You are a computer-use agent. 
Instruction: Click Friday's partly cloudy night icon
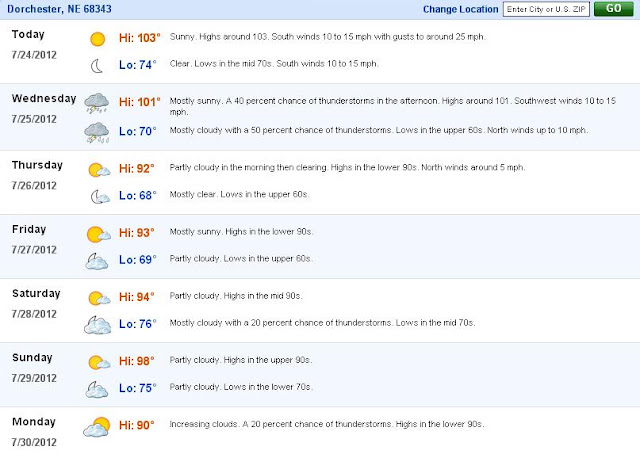point(97,261)
